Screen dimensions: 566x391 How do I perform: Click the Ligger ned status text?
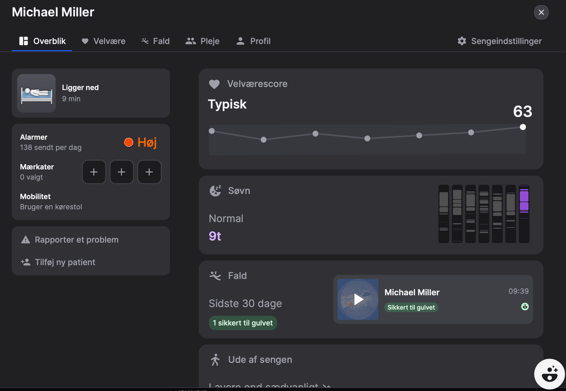[x=80, y=88]
